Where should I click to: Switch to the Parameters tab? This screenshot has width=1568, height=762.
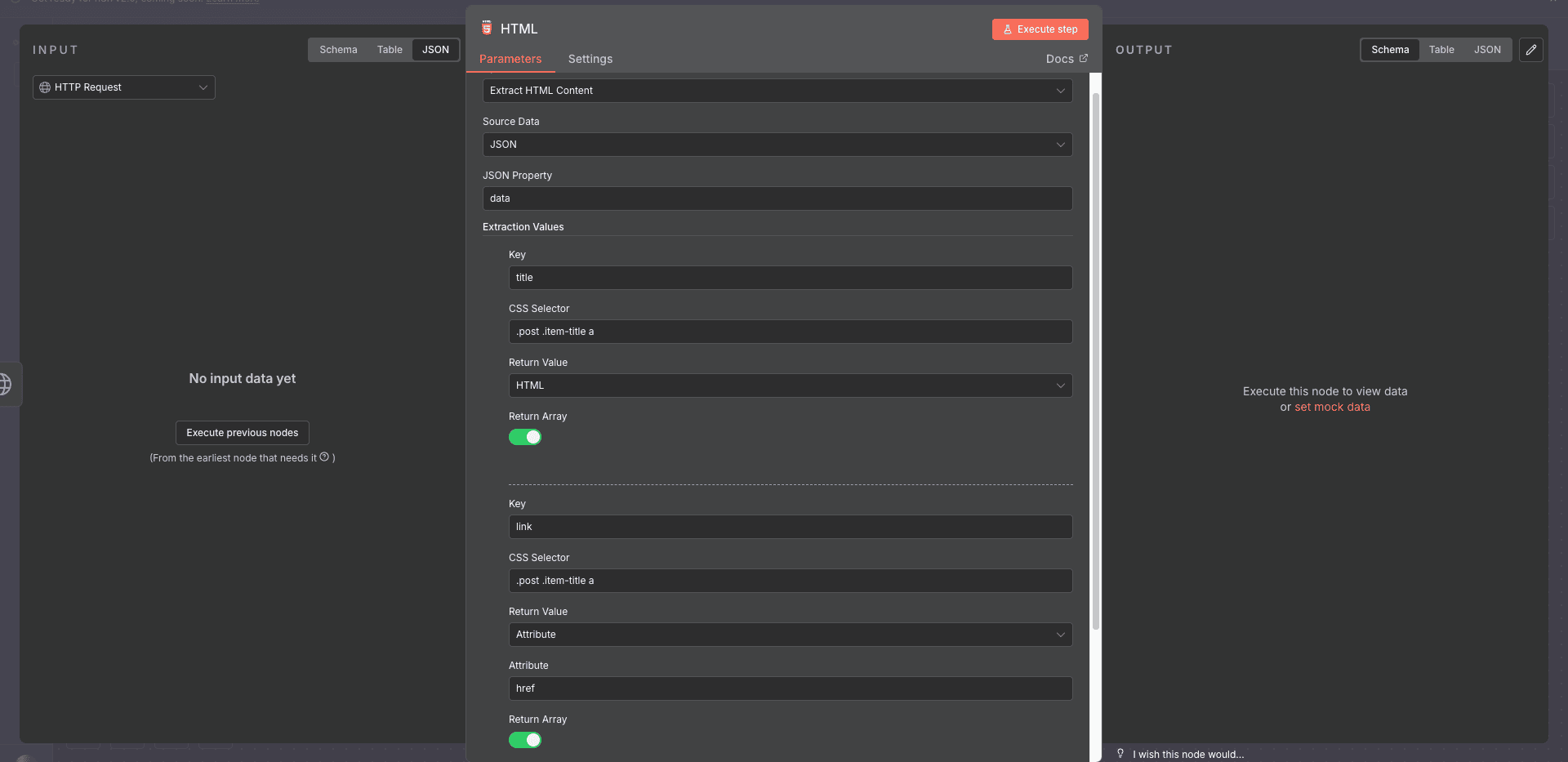coord(510,59)
